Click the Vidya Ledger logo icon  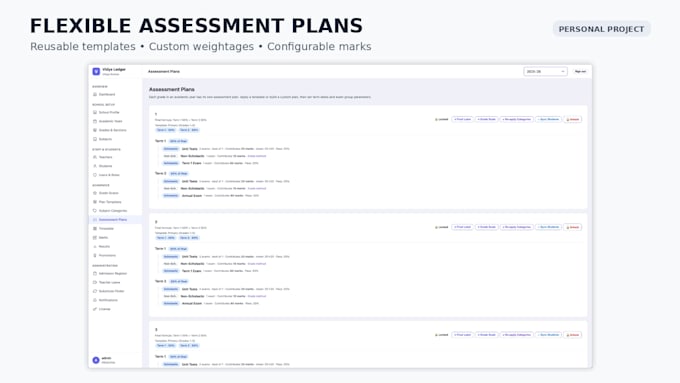(96, 72)
